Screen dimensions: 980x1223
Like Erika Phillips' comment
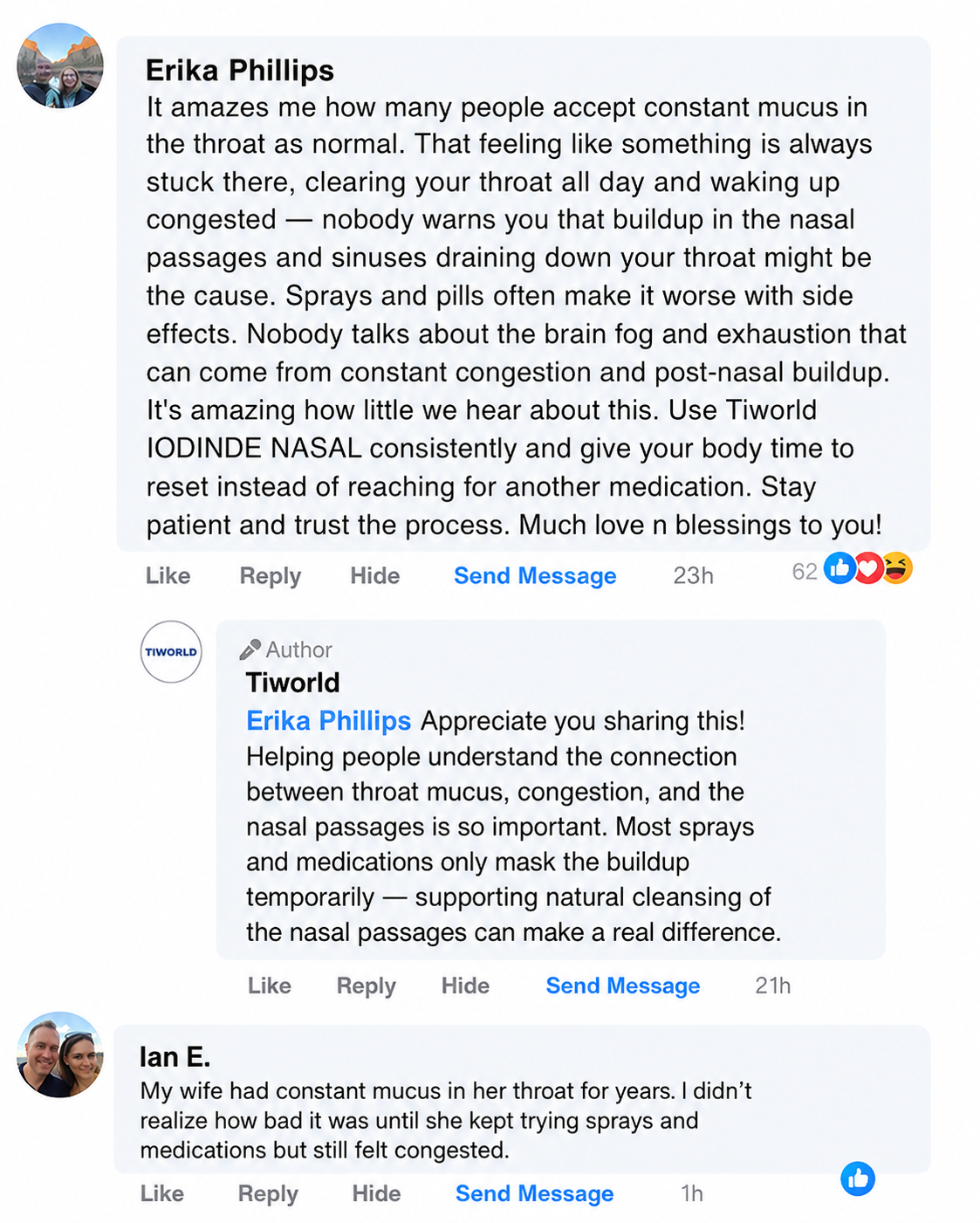click(x=168, y=576)
